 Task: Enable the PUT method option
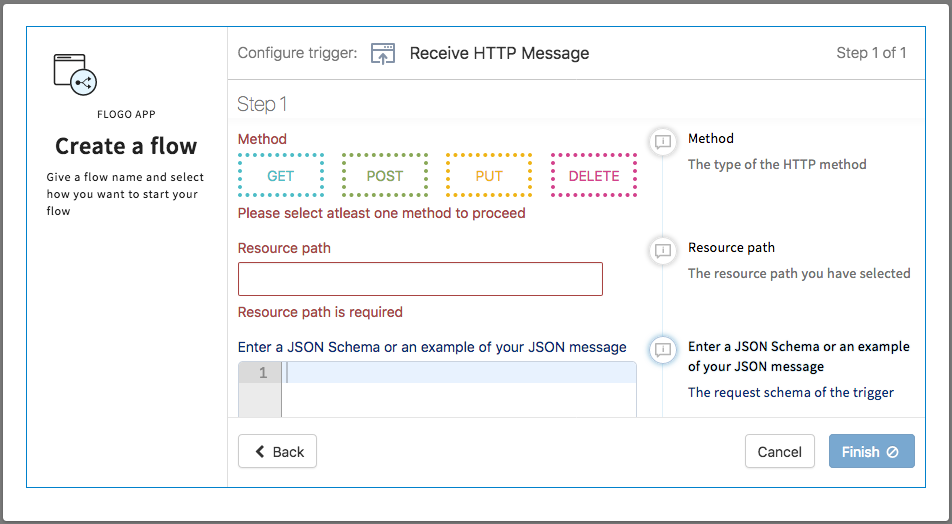[x=489, y=176]
